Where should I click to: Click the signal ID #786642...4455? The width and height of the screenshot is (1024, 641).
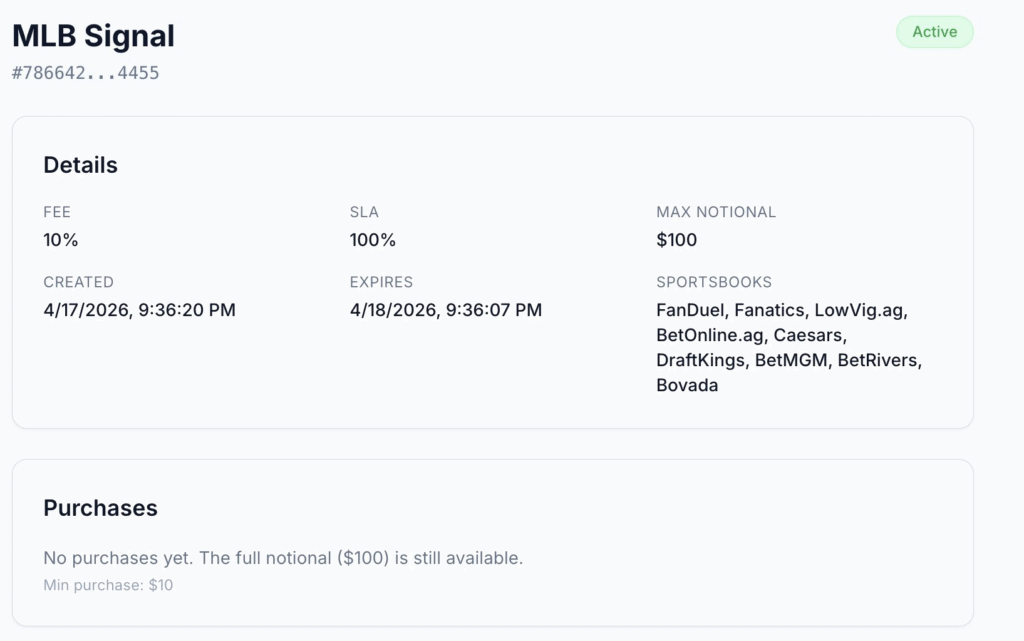tap(85, 73)
